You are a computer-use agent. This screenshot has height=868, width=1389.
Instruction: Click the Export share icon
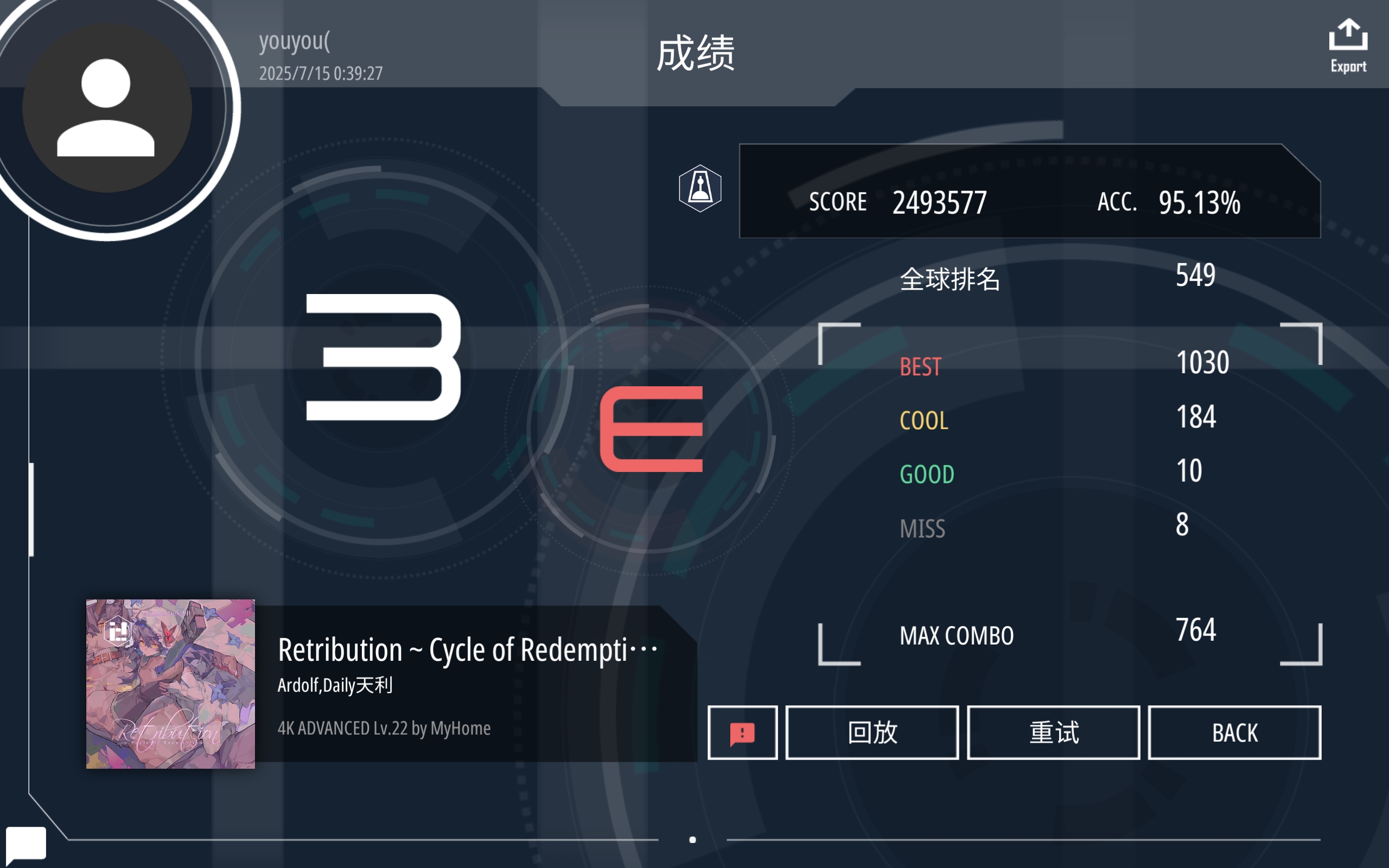(x=1348, y=46)
